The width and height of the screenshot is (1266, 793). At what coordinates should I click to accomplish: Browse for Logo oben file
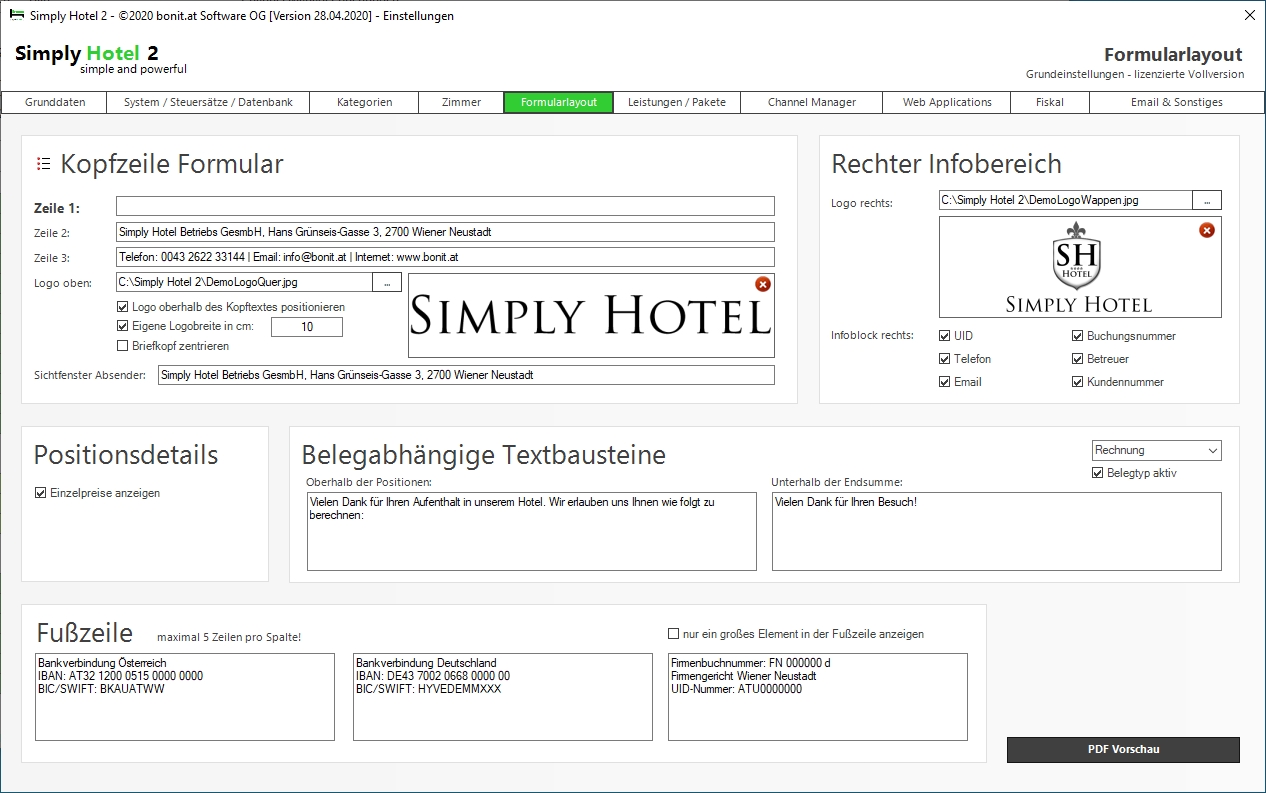(x=387, y=282)
